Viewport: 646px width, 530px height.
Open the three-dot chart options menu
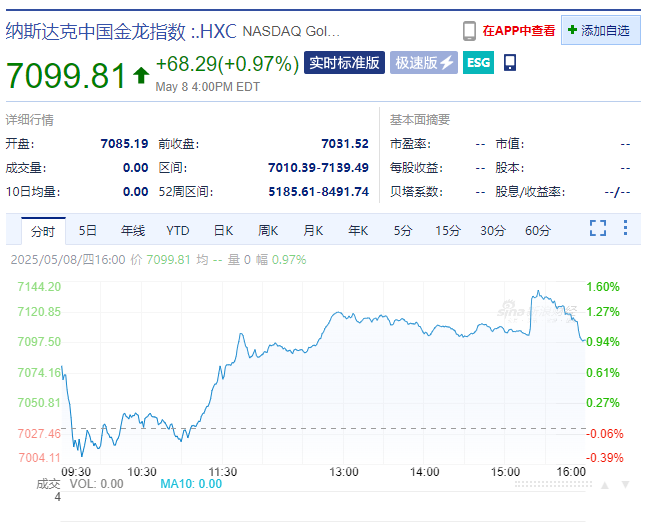[x=625, y=227]
